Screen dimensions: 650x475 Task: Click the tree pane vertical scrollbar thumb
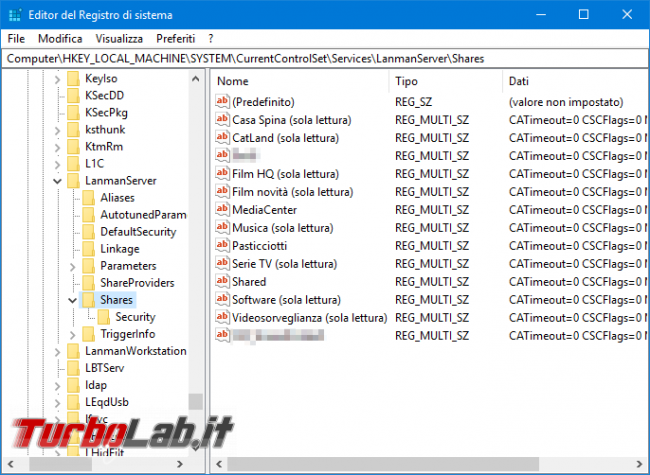click(x=196, y=401)
